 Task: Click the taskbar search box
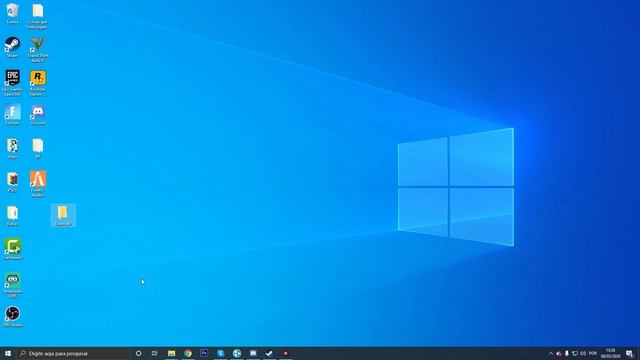pyautogui.click(x=73, y=353)
